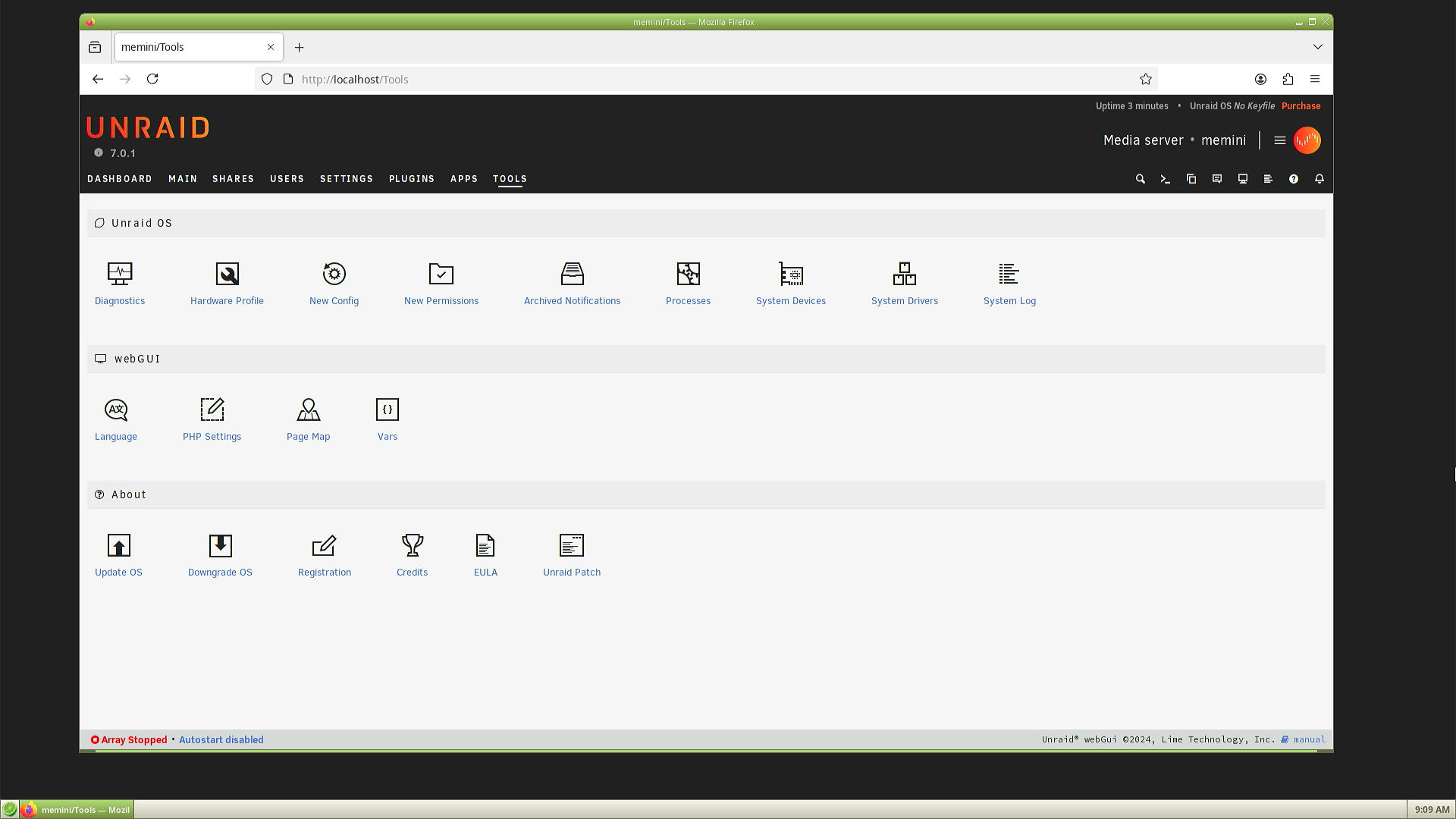Click the file manager icon in header
This screenshot has width=1456, height=819.
click(1191, 179)
